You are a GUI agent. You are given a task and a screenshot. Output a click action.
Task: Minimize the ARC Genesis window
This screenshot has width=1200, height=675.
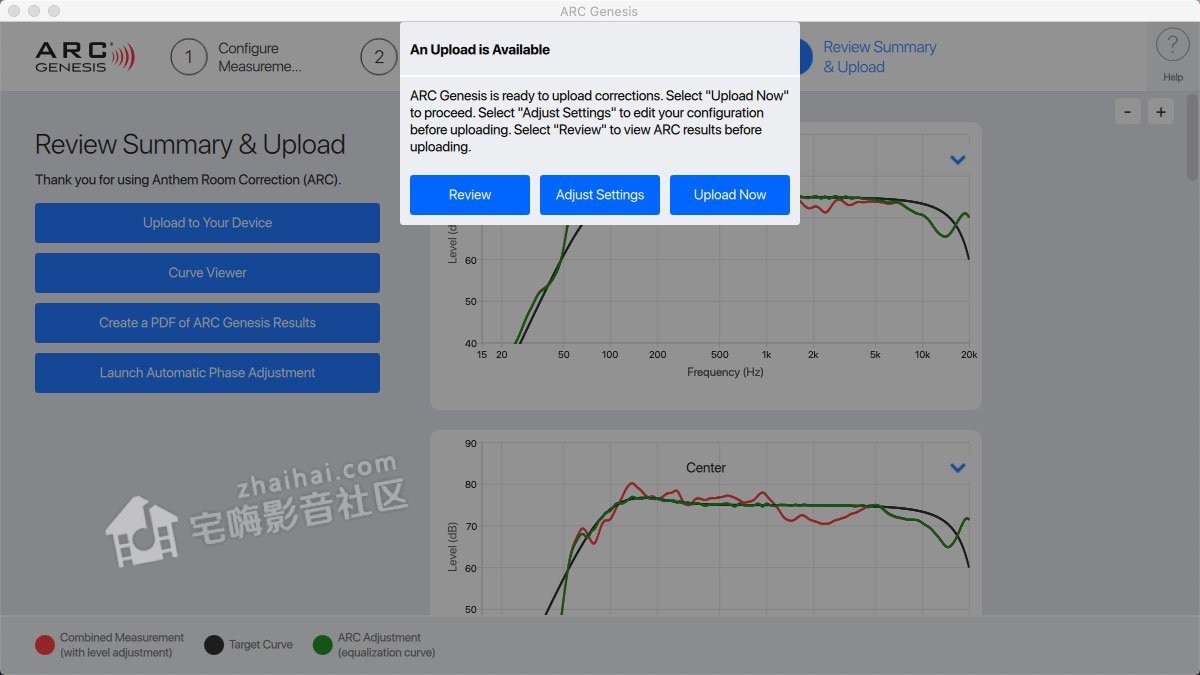click(x=34, y=11)
